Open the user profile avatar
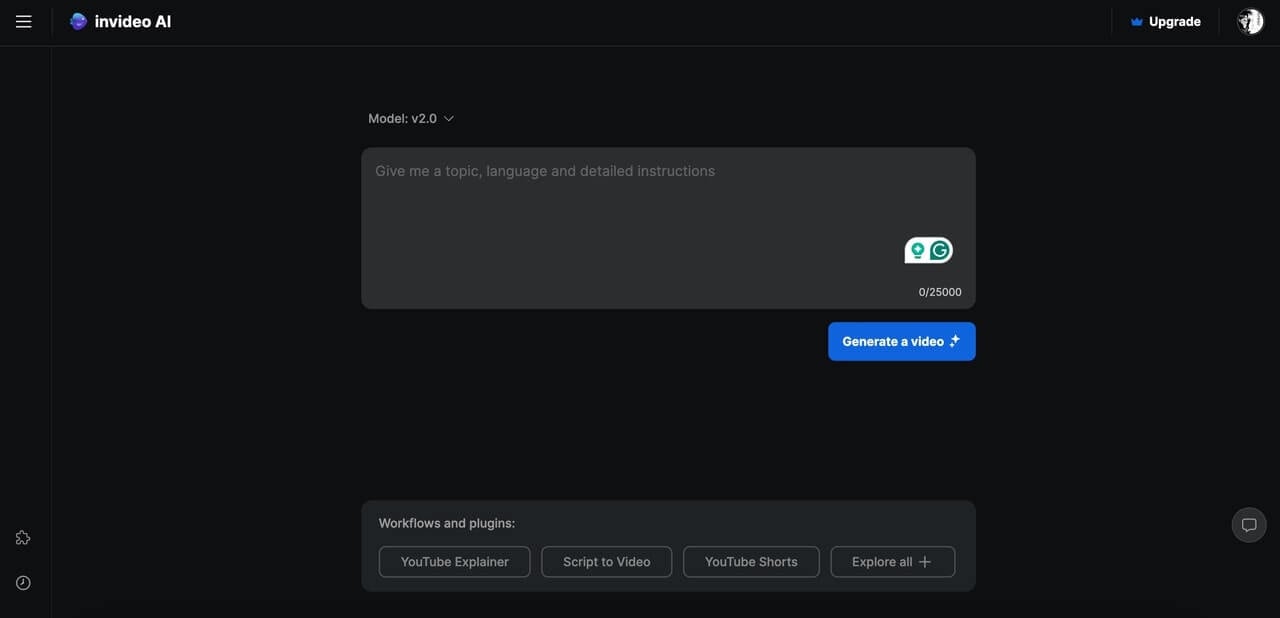 [1250, 21]
